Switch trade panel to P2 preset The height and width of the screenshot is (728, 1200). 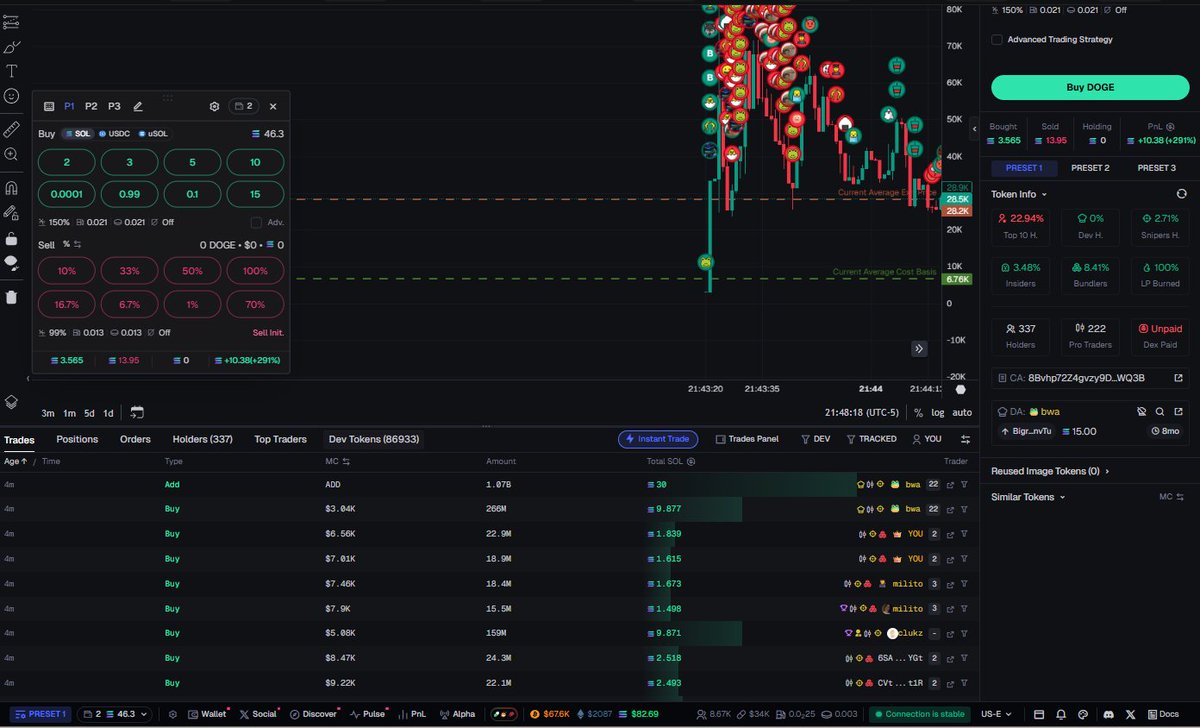pyautogui.click(x=91, y=106)
